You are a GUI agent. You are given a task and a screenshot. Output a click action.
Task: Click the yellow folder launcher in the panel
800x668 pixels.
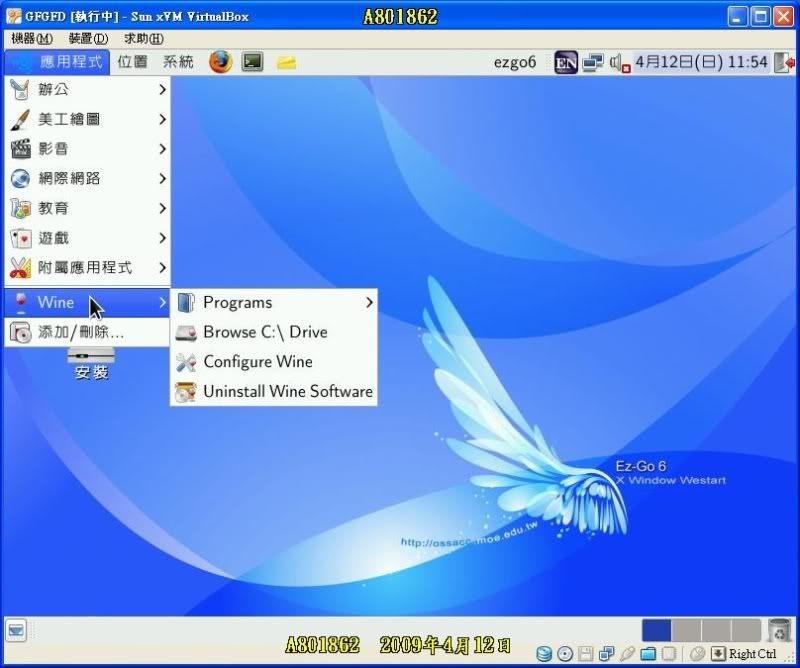[286, 63]
